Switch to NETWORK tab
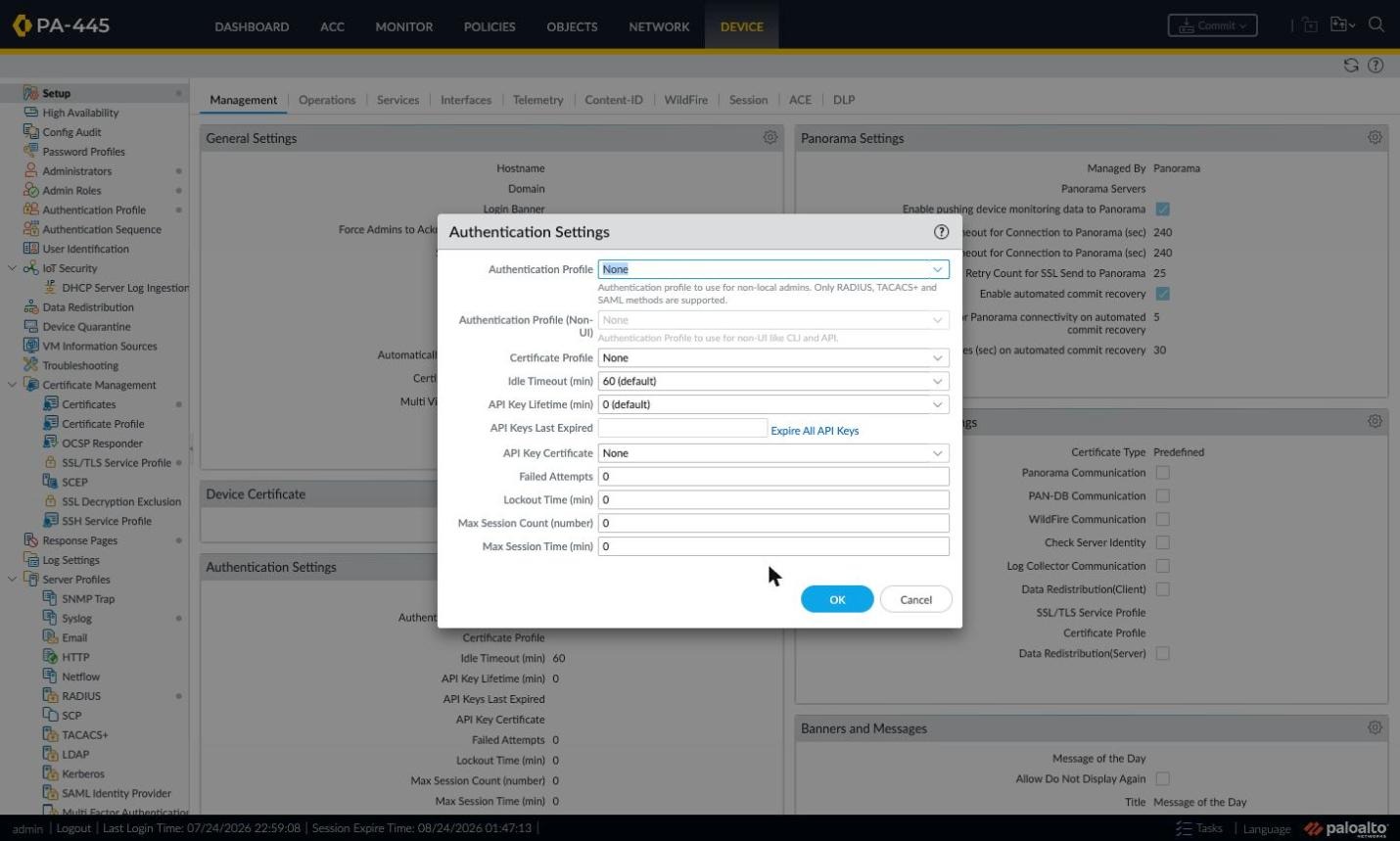The width and height of the screenshot is (1400, 841). (659, 26)
